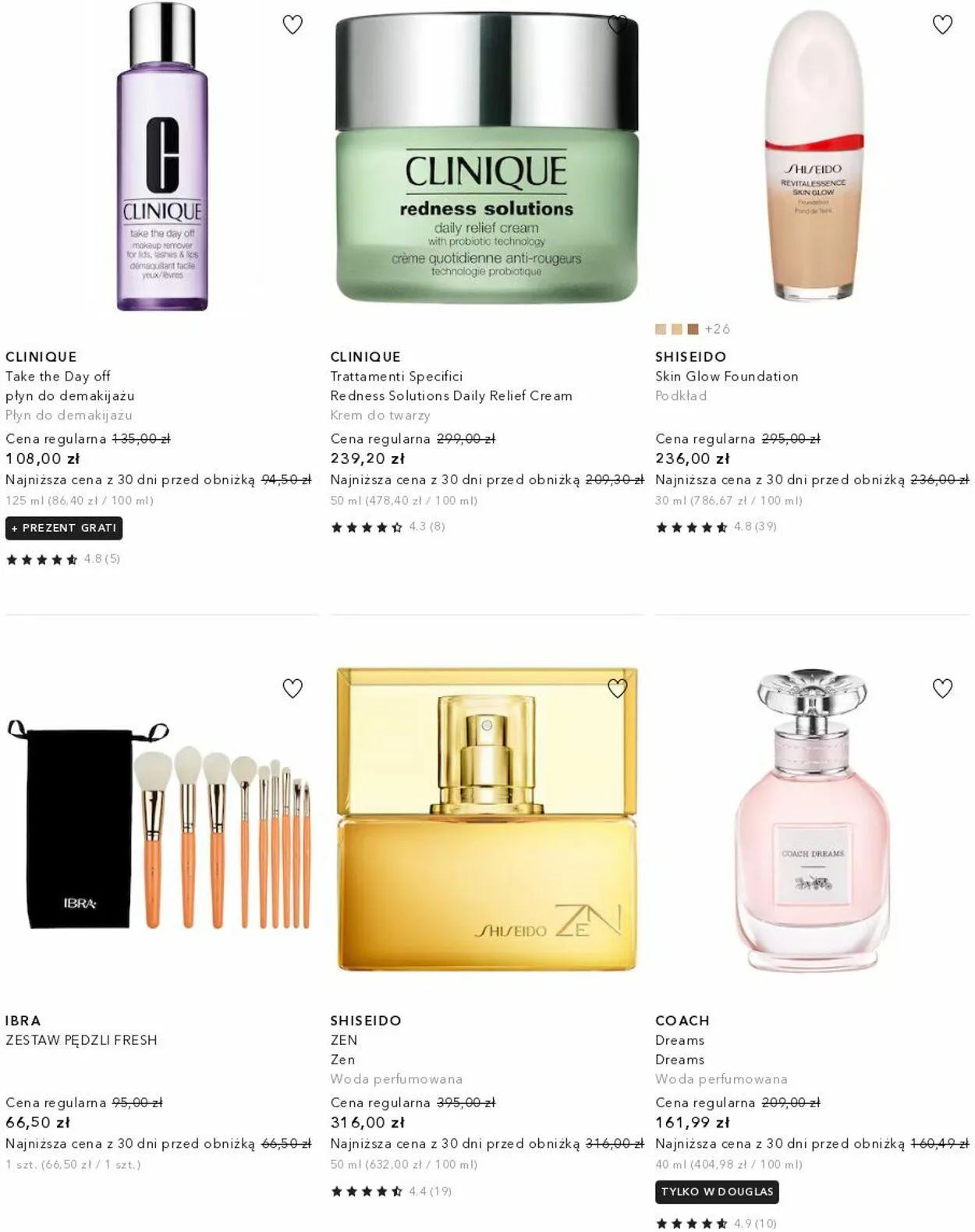Image resolution: width=975 pixels, height=1232 pixels.
Task: Add Shiseido ZEN perfume to favorites
Action: point(617,689)
